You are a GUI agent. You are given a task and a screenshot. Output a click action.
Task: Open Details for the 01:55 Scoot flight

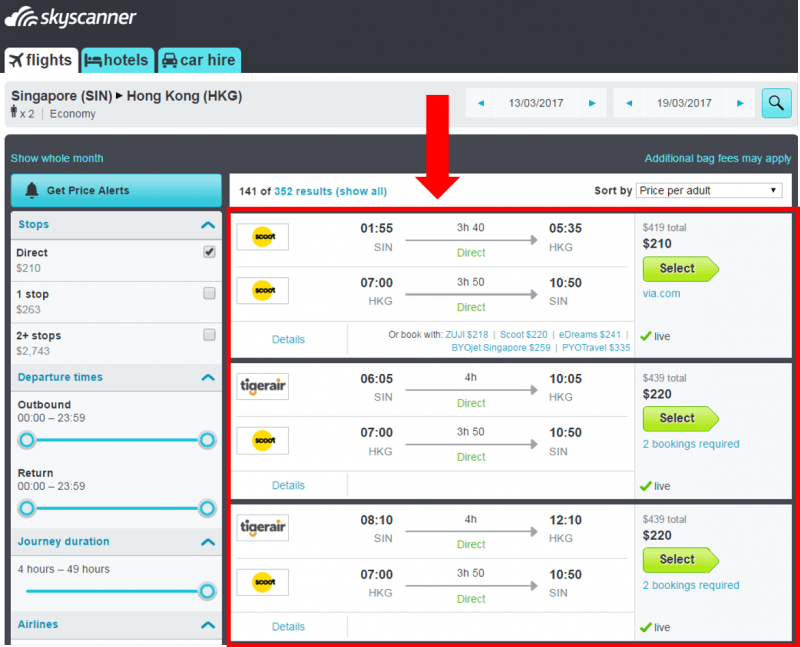coord(288,339)
